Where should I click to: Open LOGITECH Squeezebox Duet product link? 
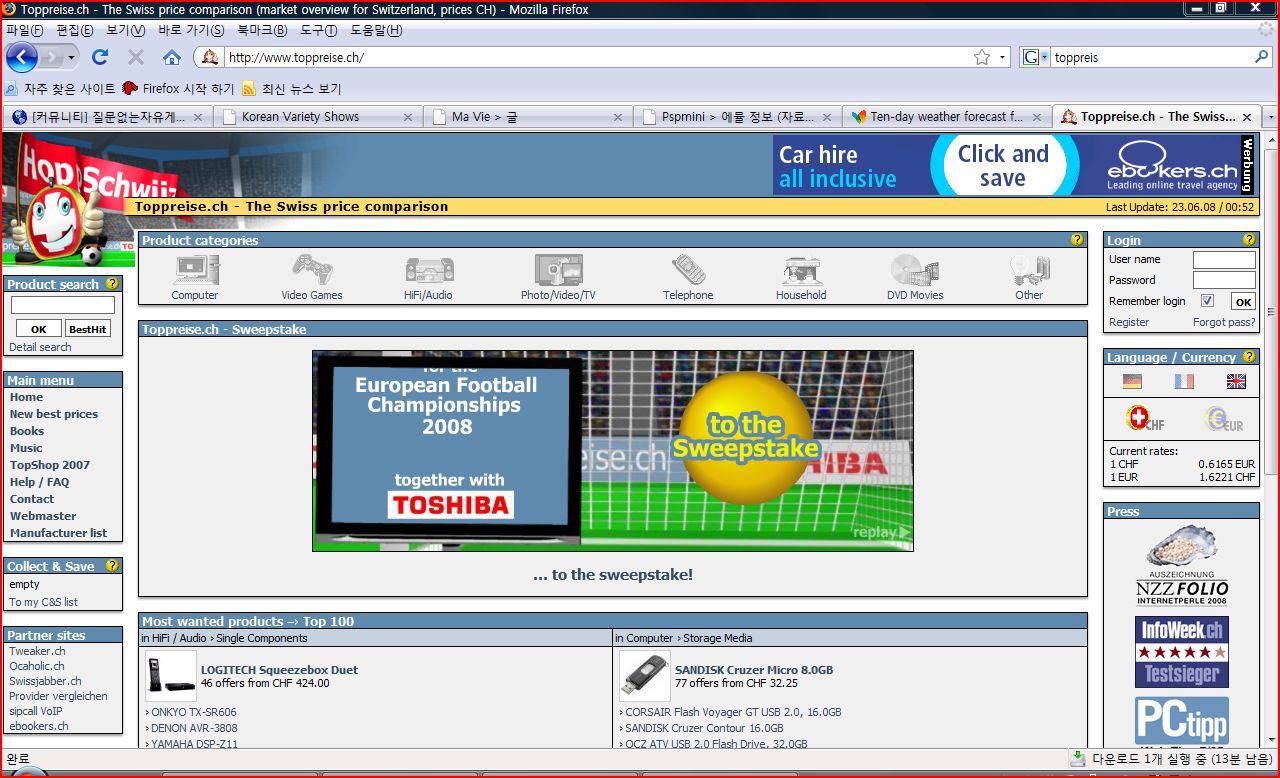point(279,670)
